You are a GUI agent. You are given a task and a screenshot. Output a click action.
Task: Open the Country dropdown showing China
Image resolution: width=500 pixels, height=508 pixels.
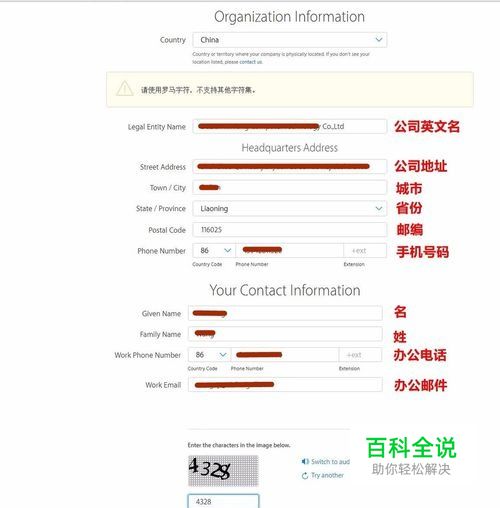point(290,40)
